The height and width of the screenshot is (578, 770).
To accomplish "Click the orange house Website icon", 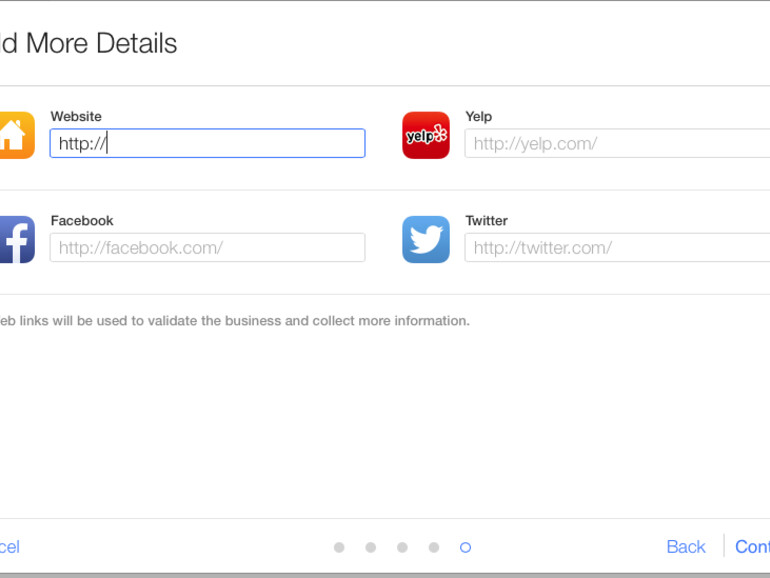I will (x=17, y=135).
